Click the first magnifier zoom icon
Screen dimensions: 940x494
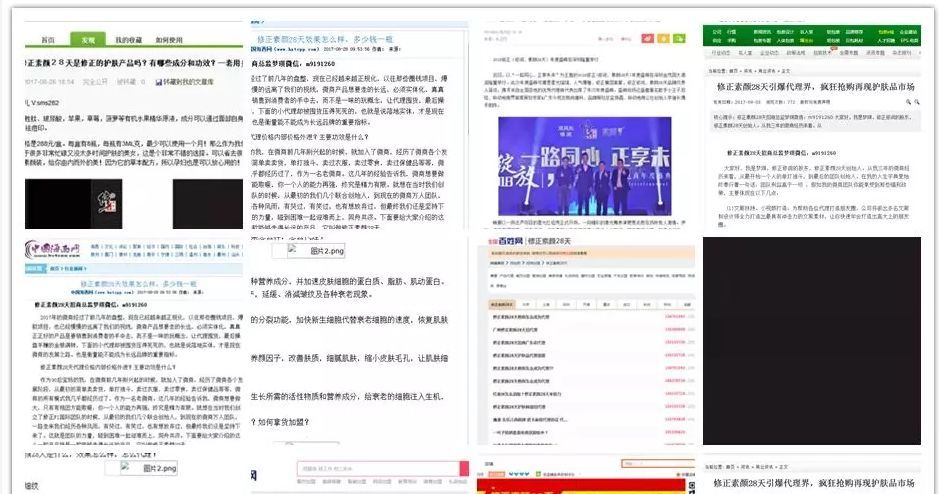pos(908,103)
